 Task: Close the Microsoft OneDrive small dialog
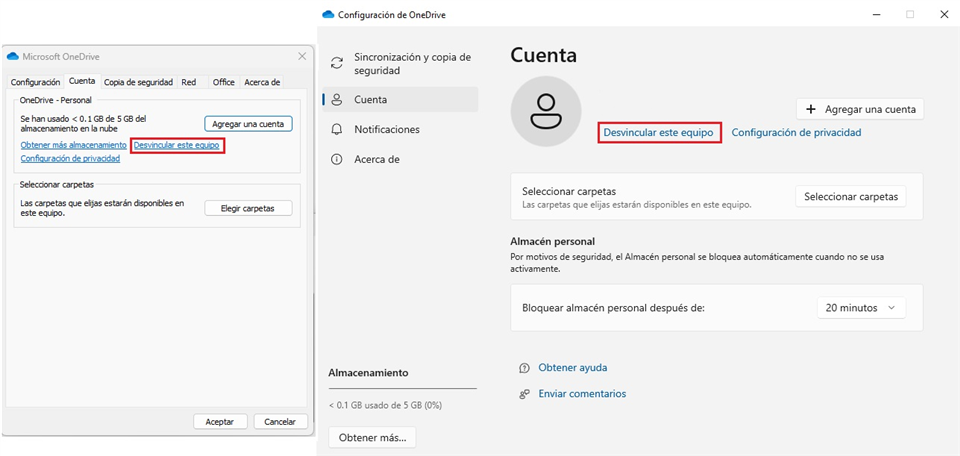(302, 57)
